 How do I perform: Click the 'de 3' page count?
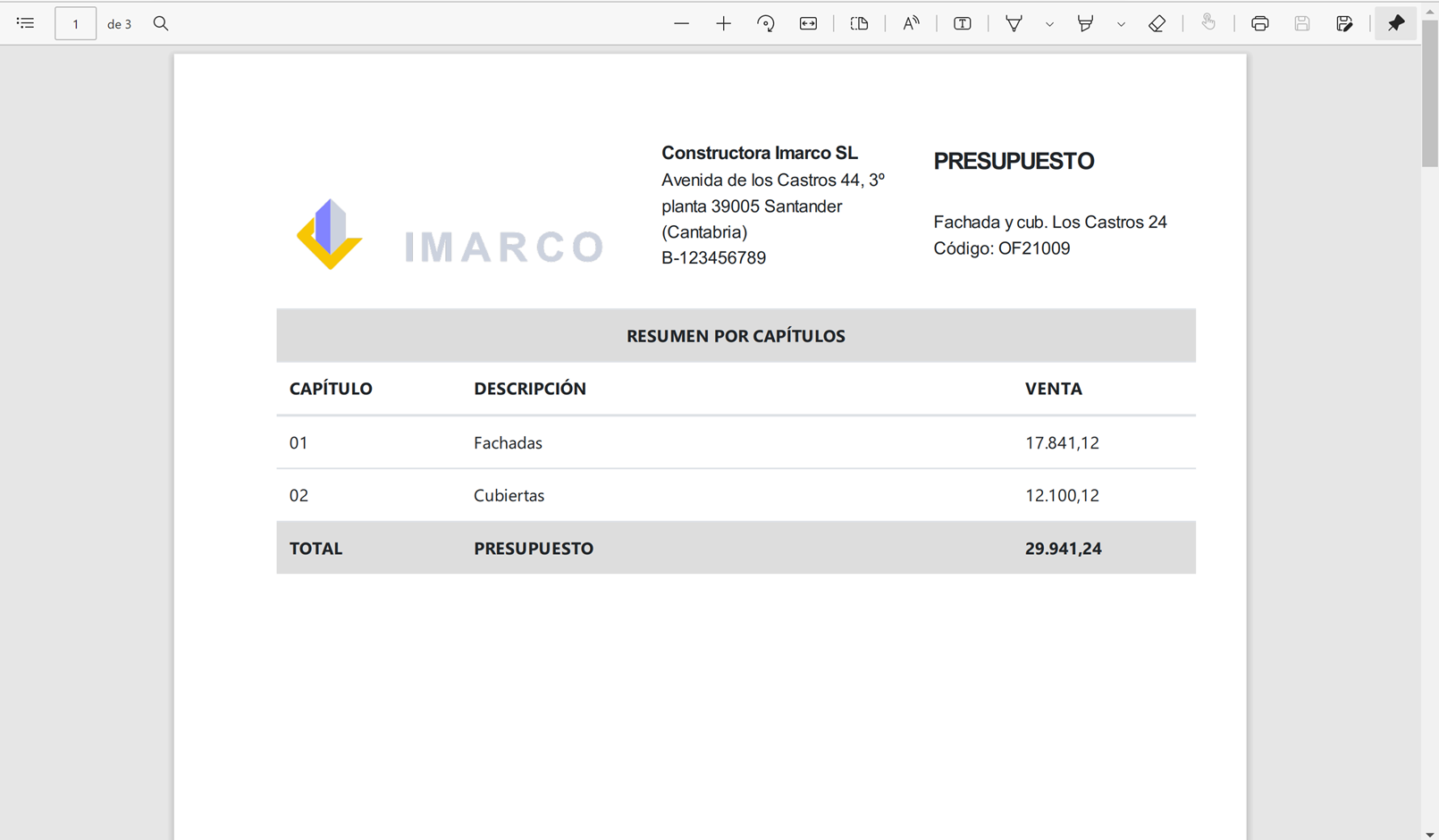(x=119, y=24)
